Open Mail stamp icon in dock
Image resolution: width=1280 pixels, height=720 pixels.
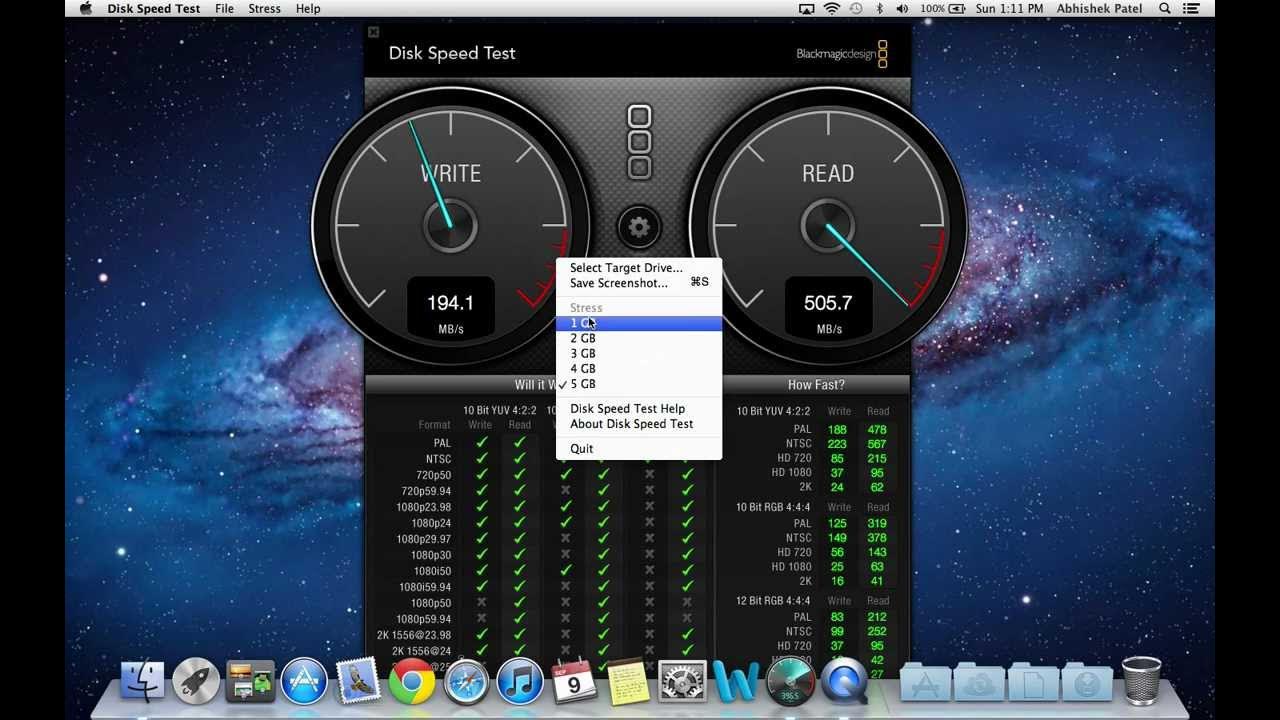(358, 681)
